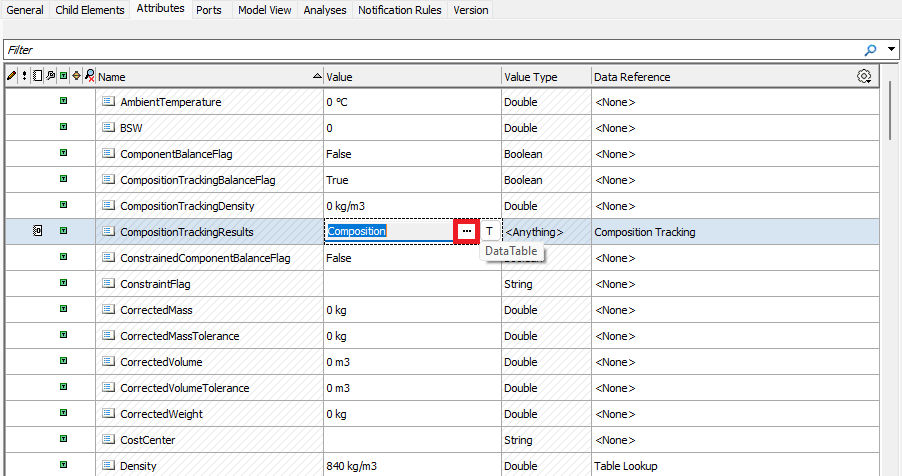This screenshot has width=902, height=476.
Task: Click the green square icon in Density row
Action: [x=63, y=464]
